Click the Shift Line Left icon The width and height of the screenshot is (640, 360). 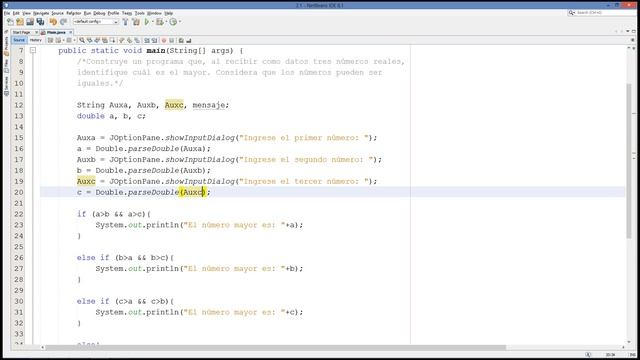click(147, 40)
